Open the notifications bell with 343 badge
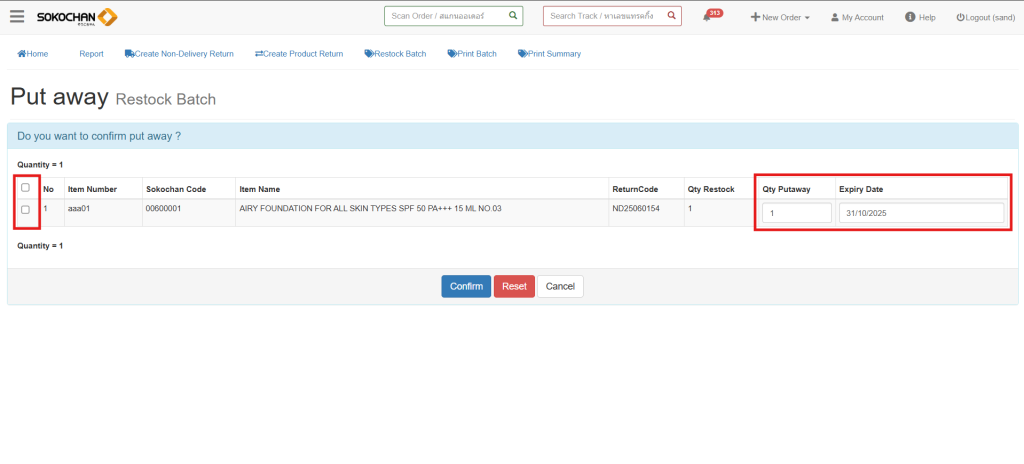The image size is (1024, 464). 708,18
